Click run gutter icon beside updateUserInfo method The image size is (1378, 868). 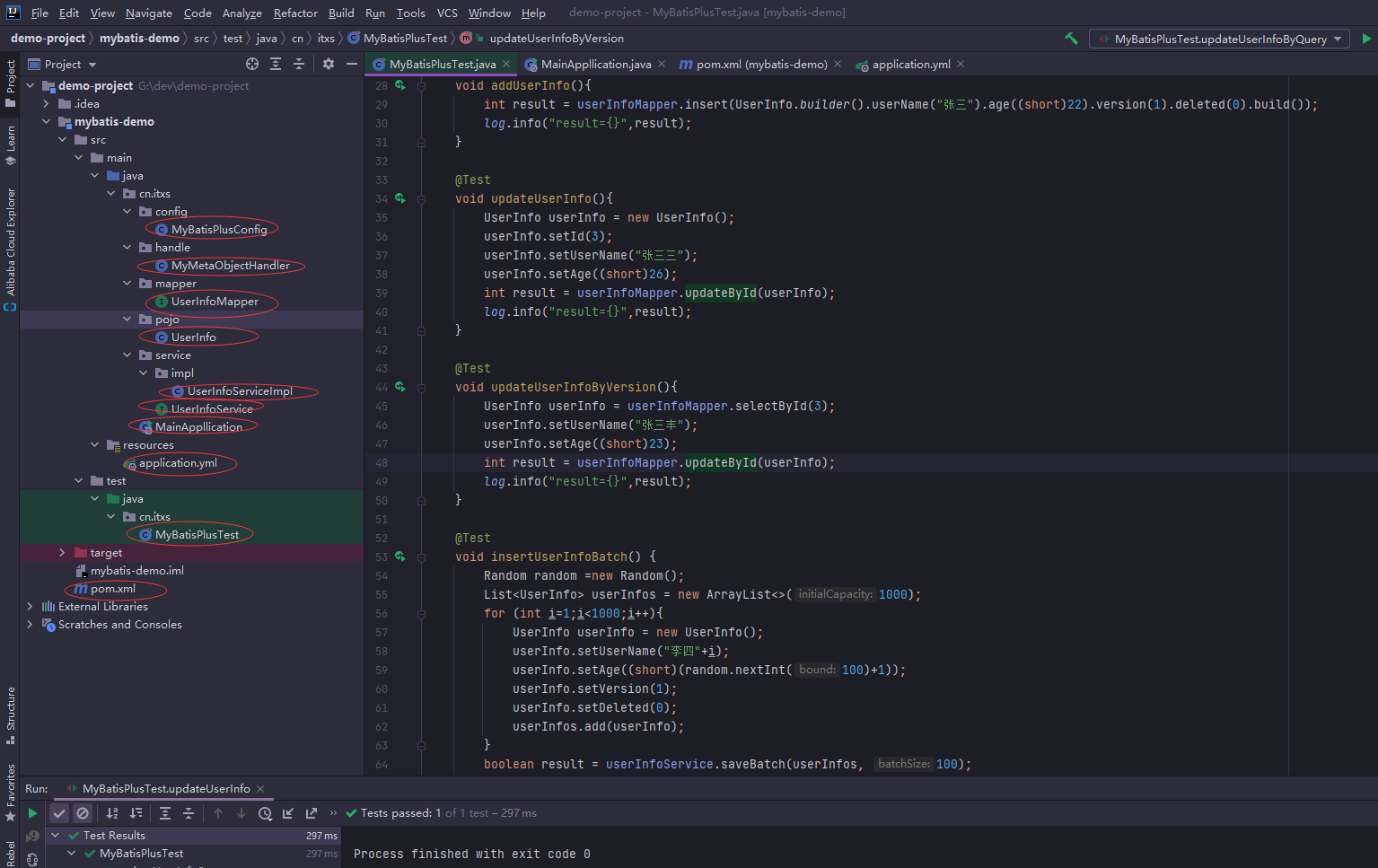click(x=400, y=199)
